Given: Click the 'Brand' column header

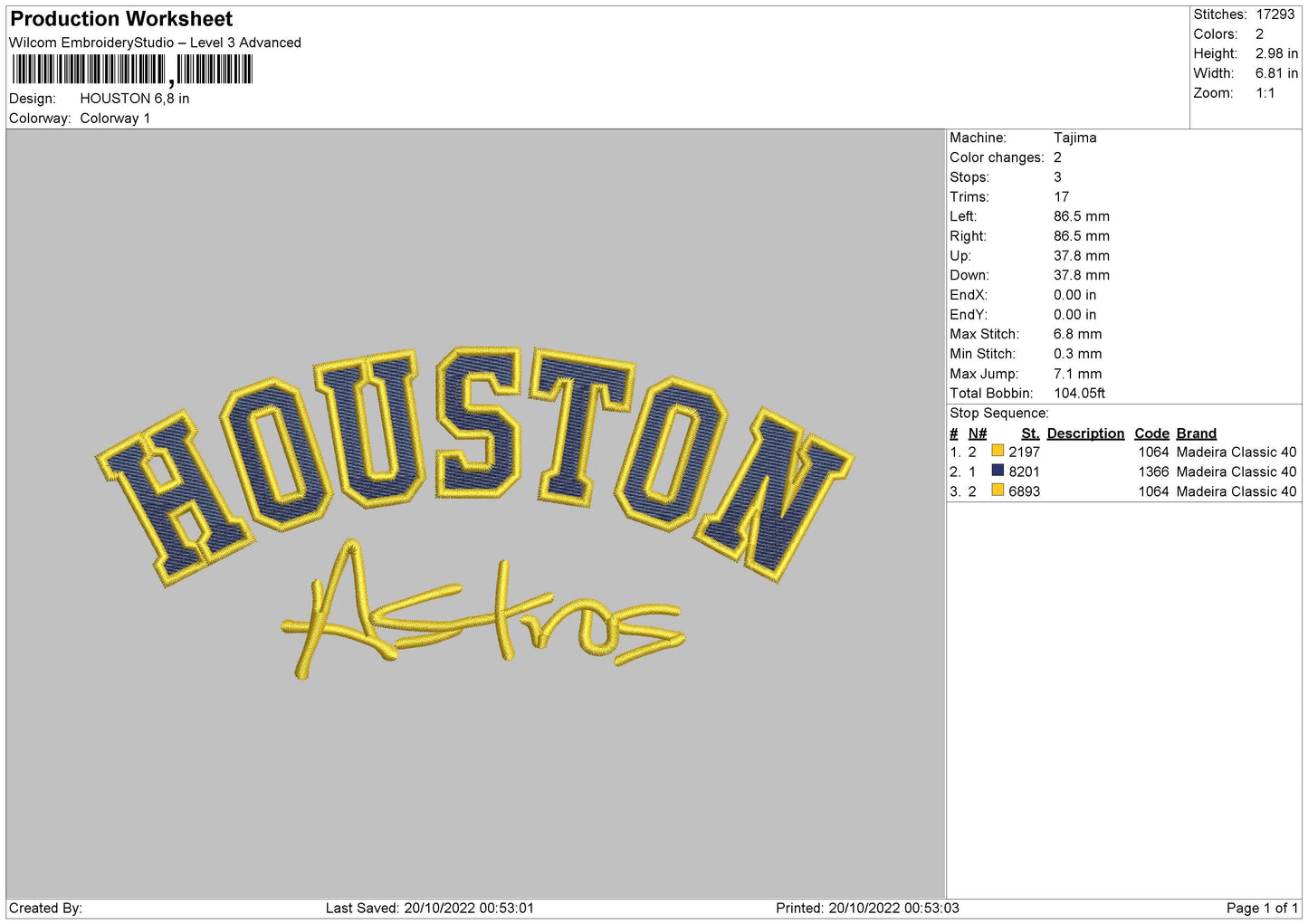Looking at the screenshot, I should point(1197,433).
